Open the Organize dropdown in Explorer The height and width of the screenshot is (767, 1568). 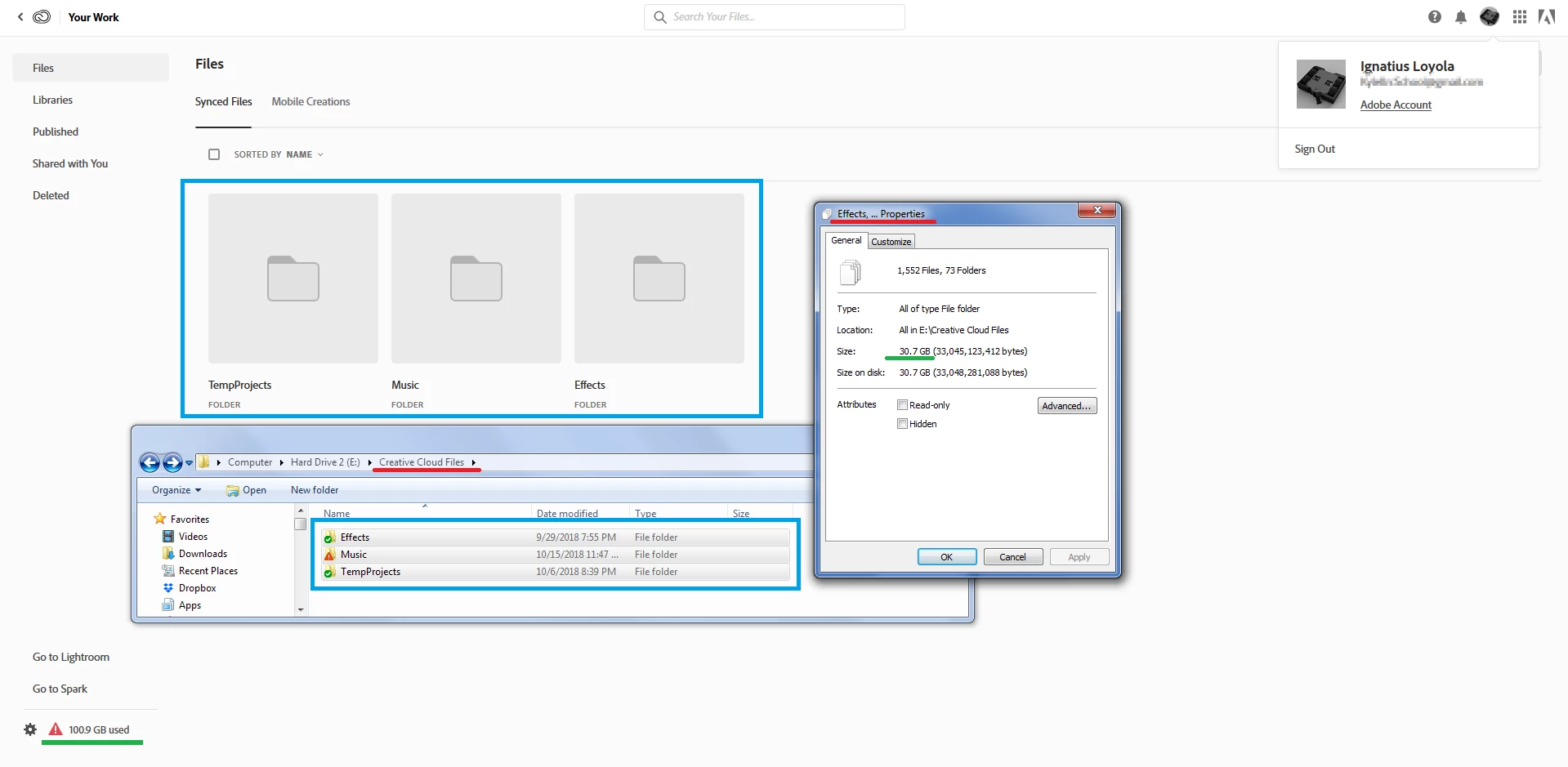pyautogui.click(x=176, y=490)
